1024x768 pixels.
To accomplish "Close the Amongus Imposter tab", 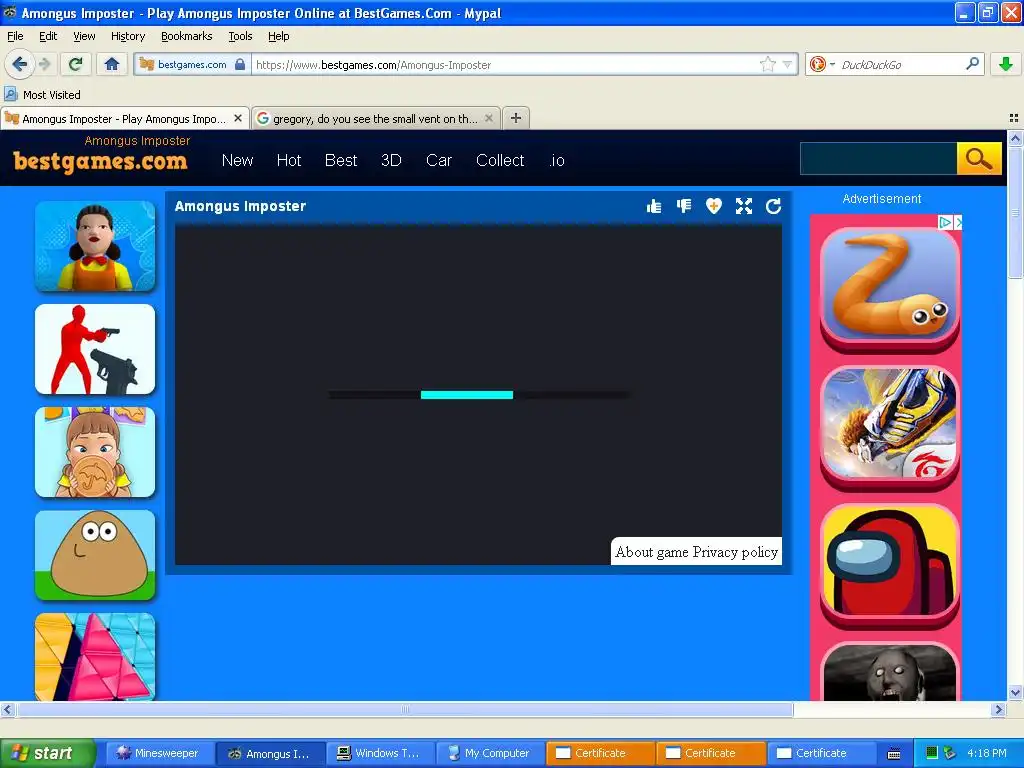I will [x=238, y=118].
